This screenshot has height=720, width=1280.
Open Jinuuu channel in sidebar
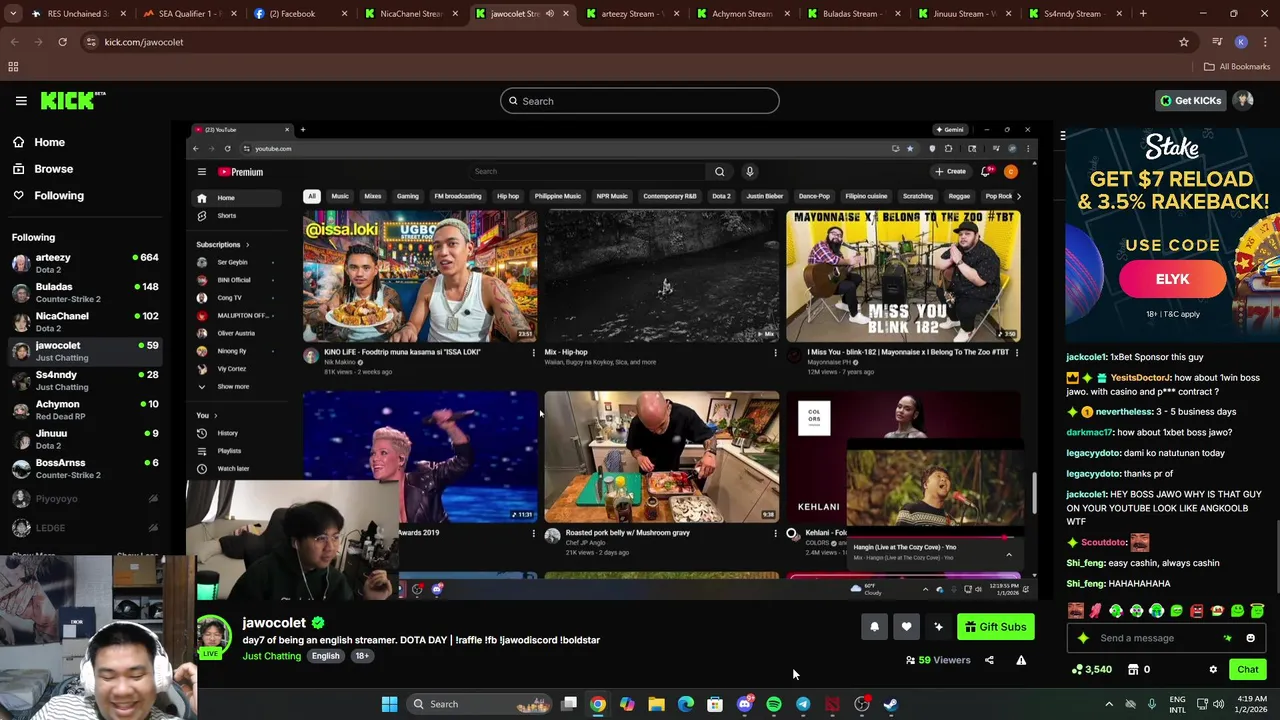point(85,438)
